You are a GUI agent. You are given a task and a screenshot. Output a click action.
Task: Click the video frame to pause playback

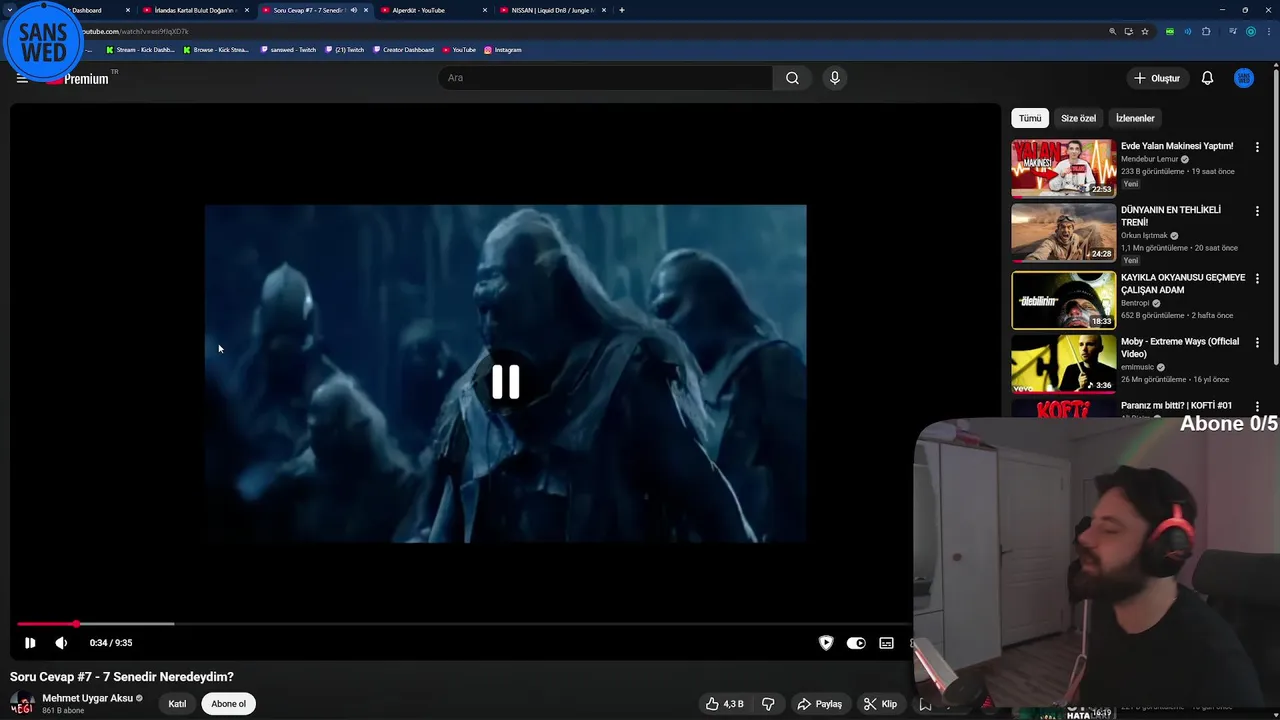pyautogui.click(x=505, y=374)
